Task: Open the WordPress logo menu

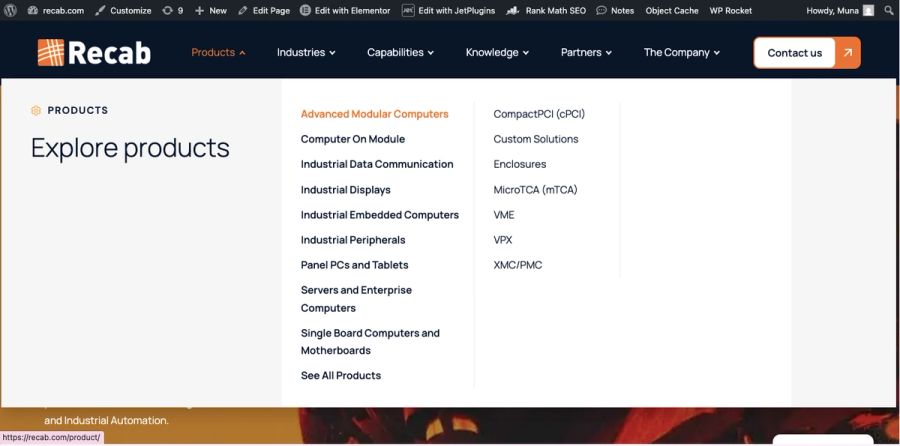Action: tap(10, 10)
